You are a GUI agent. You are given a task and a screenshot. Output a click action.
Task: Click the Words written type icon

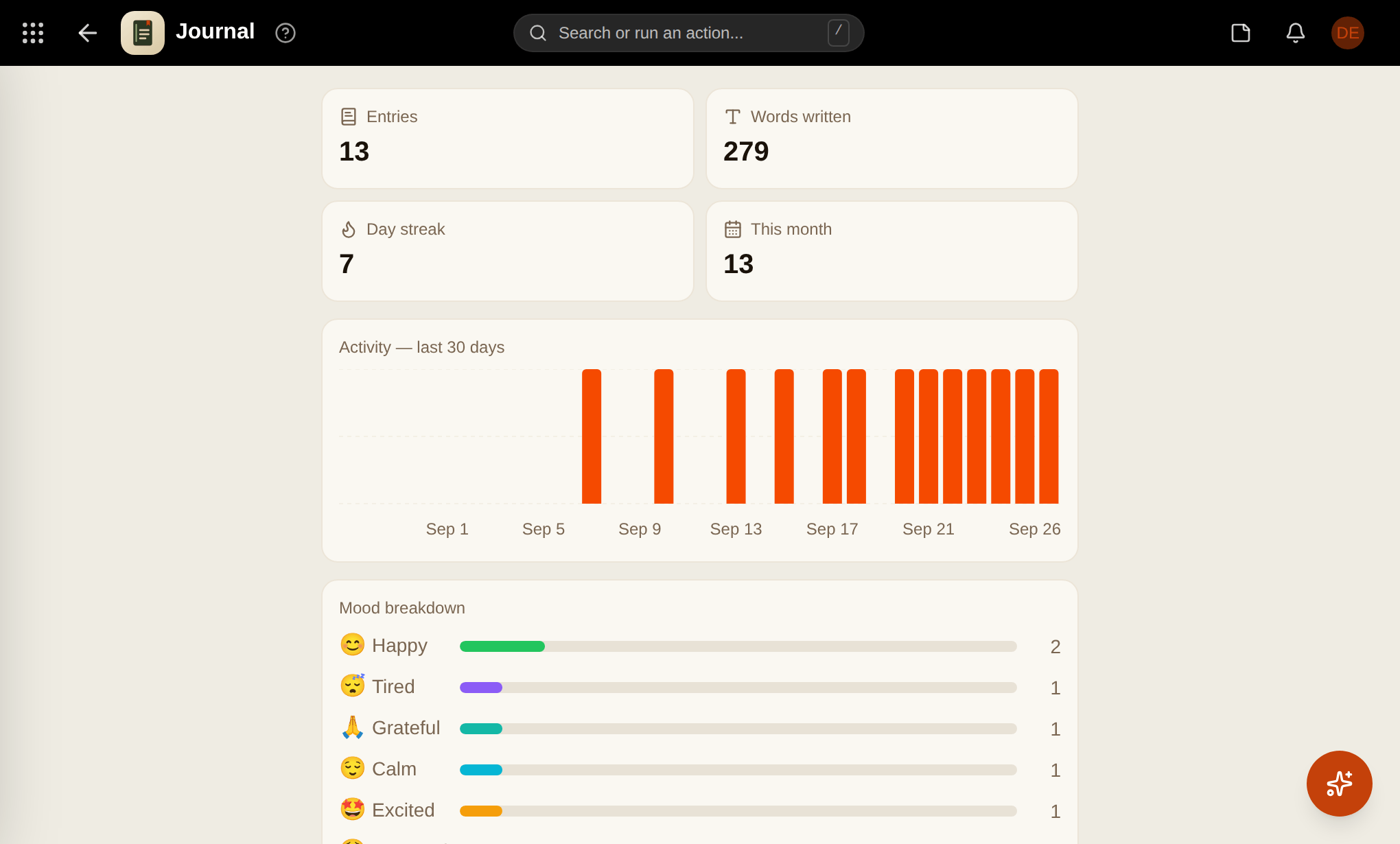click(x=733, y=117)
